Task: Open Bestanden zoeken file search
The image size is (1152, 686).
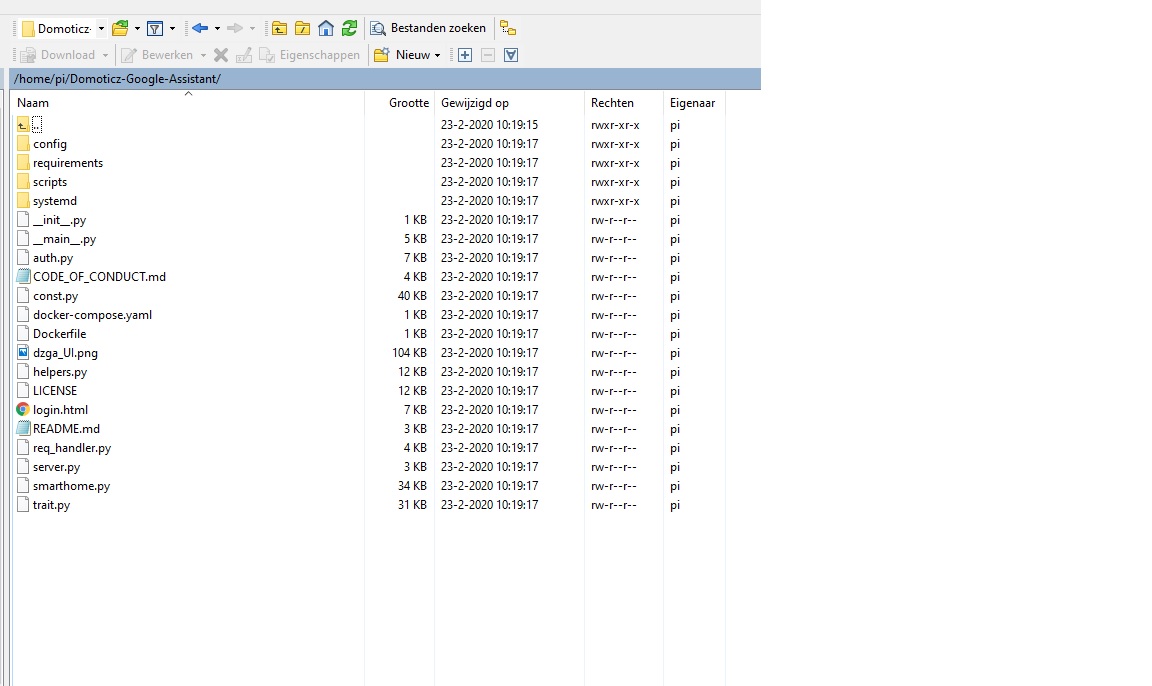Action: 428,29
